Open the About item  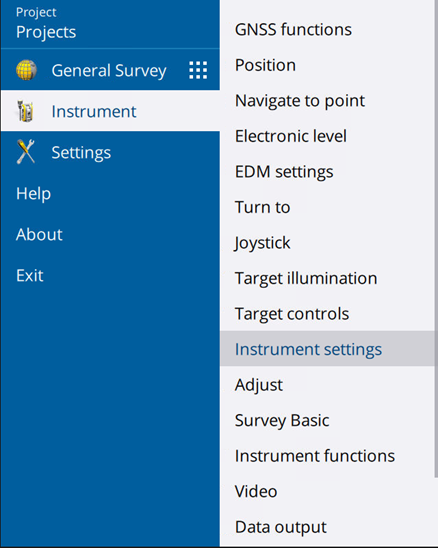pyautogui.click(x=39, y=234)
